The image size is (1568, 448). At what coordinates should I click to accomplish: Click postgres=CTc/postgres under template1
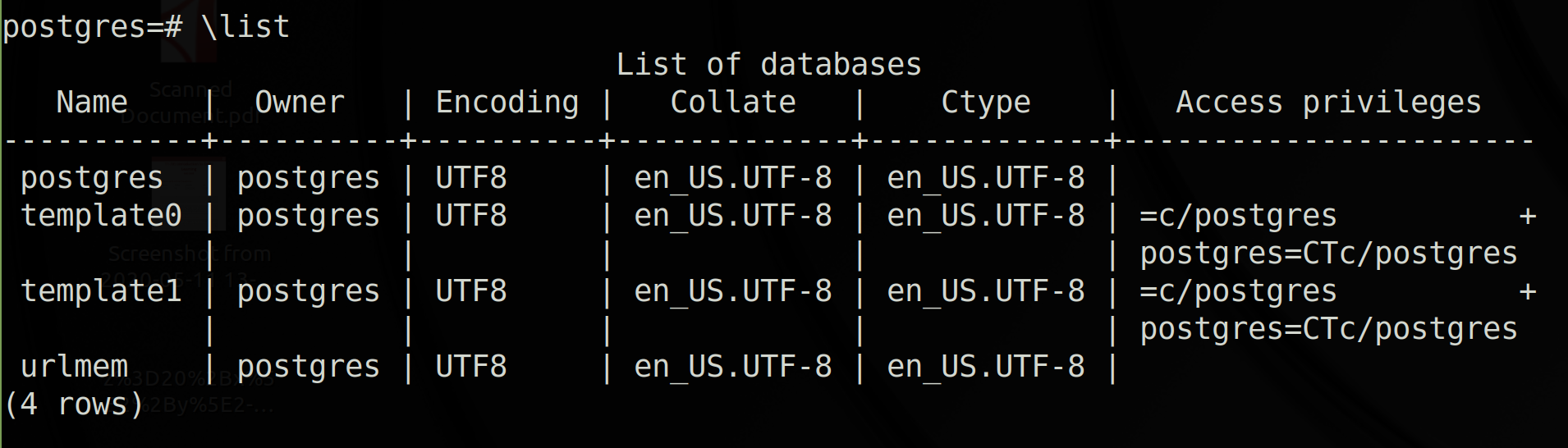click(1328, 329)
